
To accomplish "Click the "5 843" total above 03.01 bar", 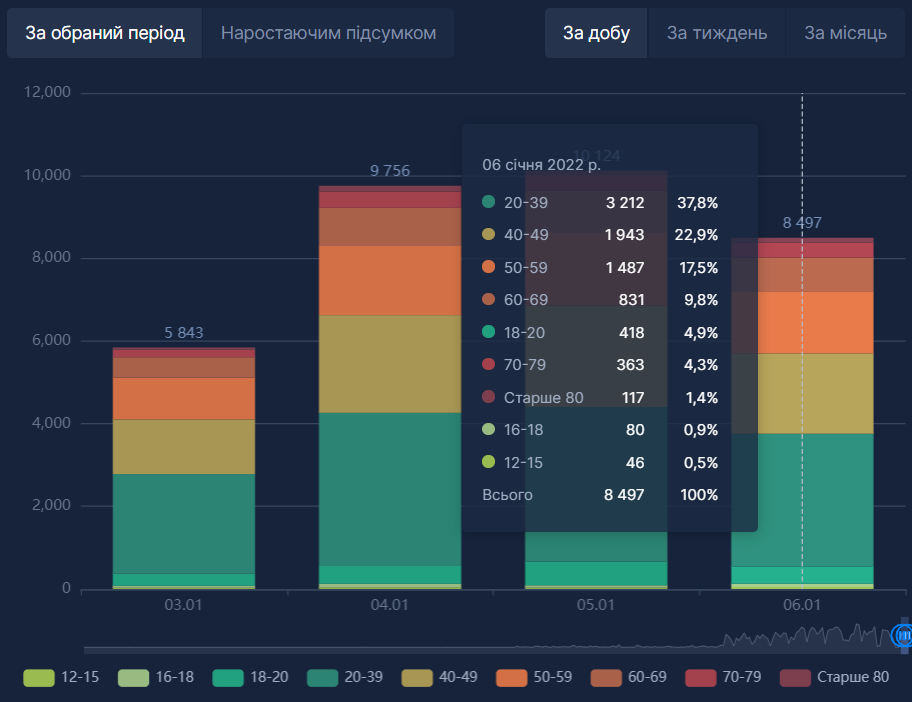I will (184, 333).
